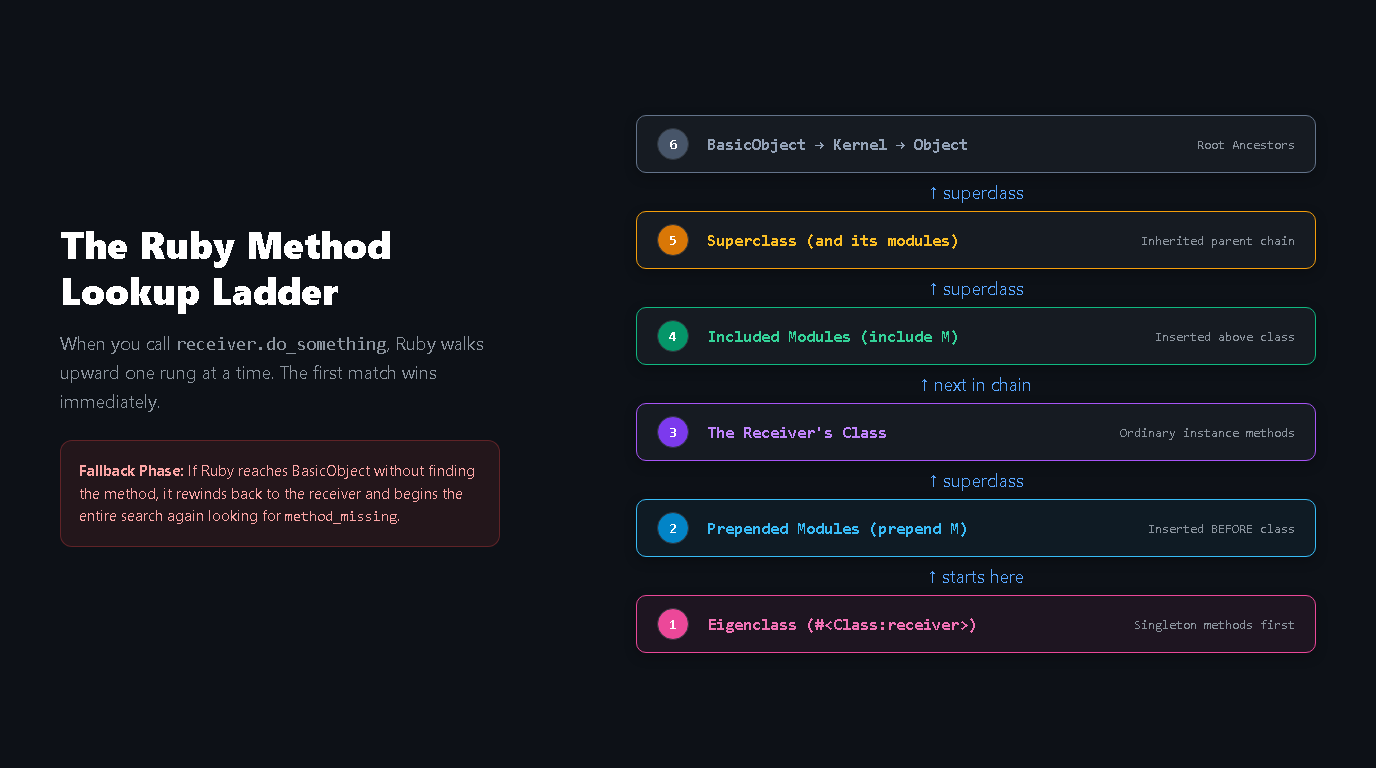1376x768 pixels.
Task: Select the Prepended Modules rung label
Action: click(x=837, y=529)
